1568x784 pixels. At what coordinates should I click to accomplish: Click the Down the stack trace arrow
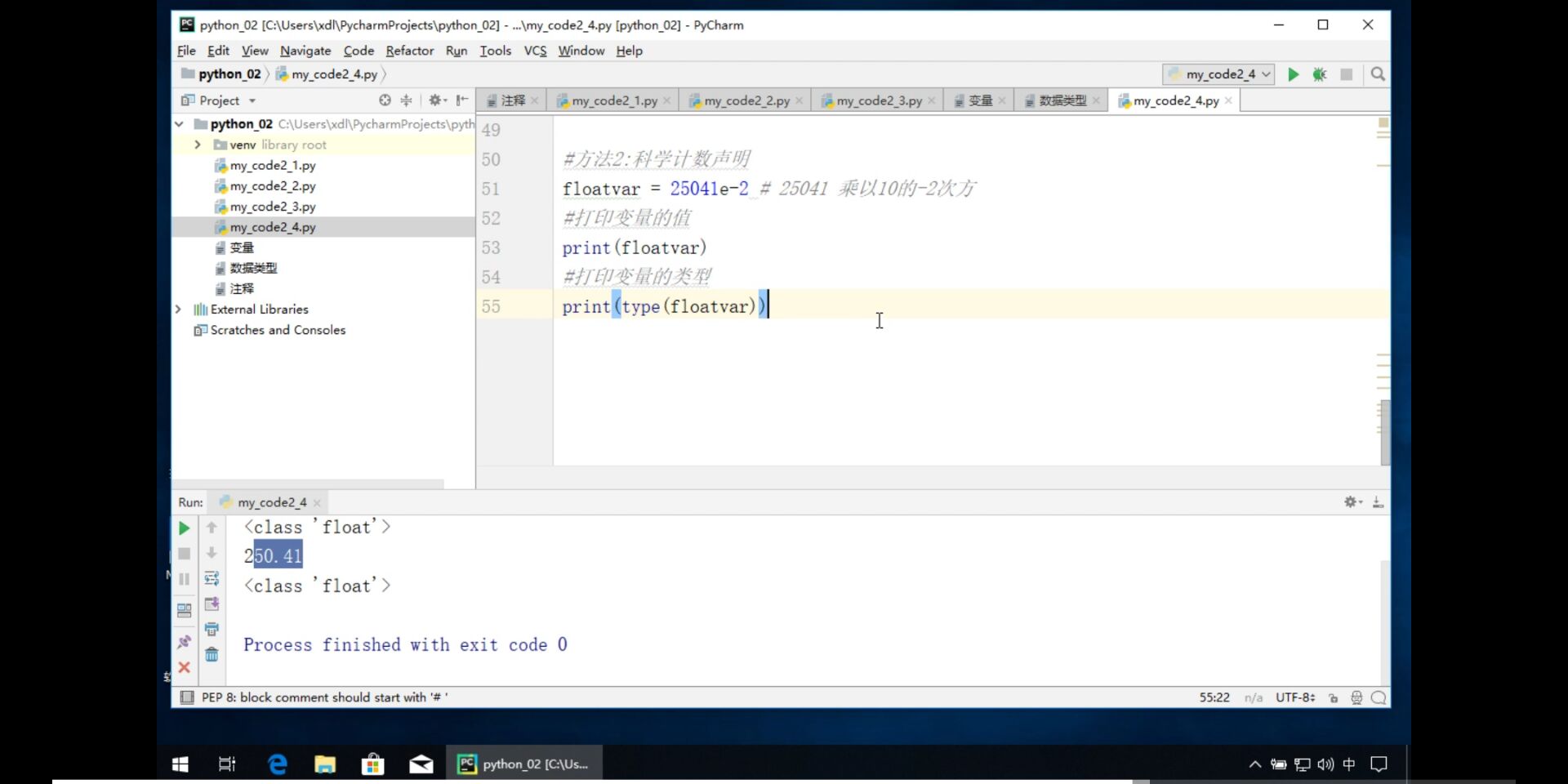212,553
